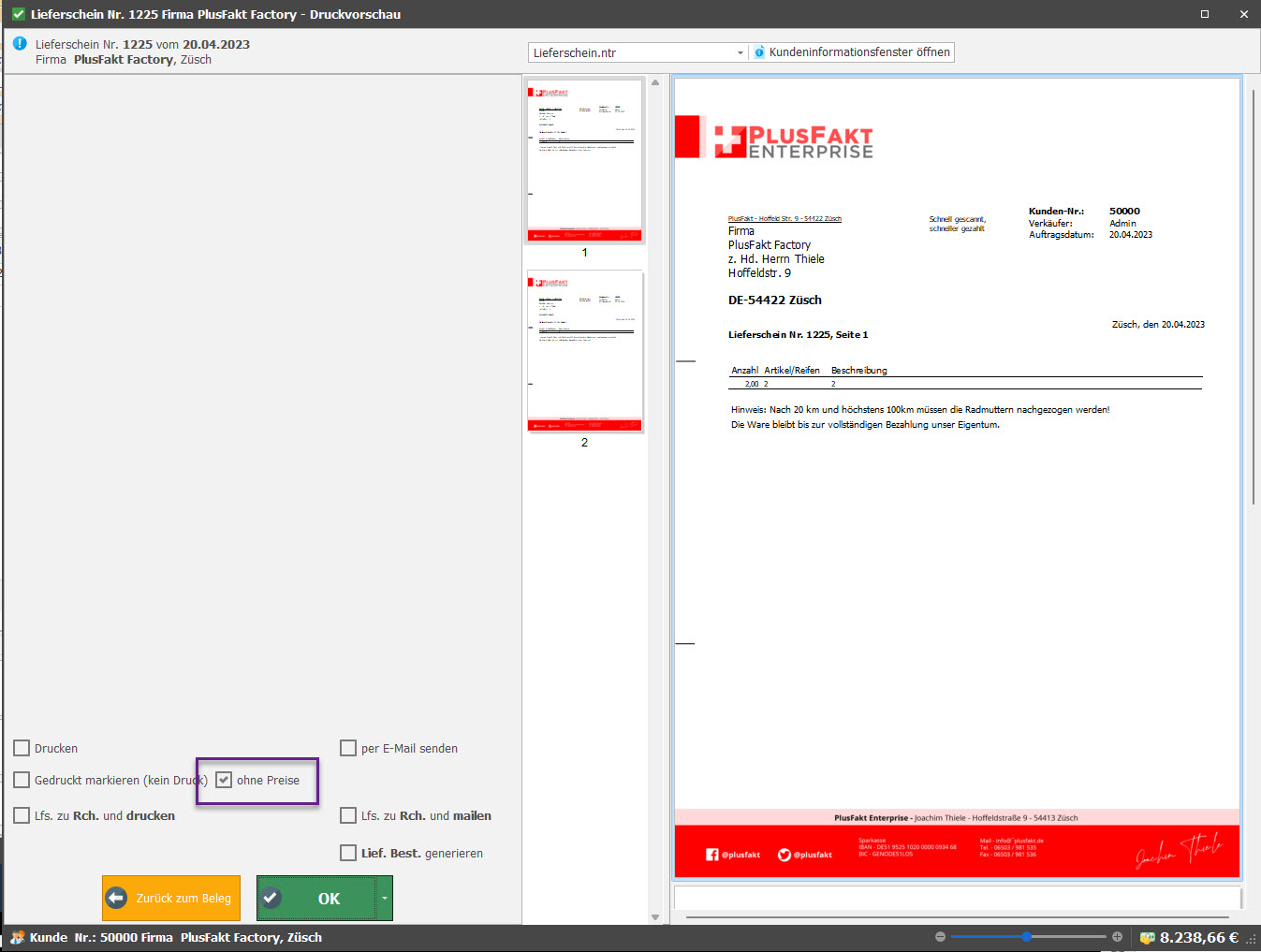Click the DE-54422 Züsch address line
This screenshot has height=952, width=1261.
[775, 300]
